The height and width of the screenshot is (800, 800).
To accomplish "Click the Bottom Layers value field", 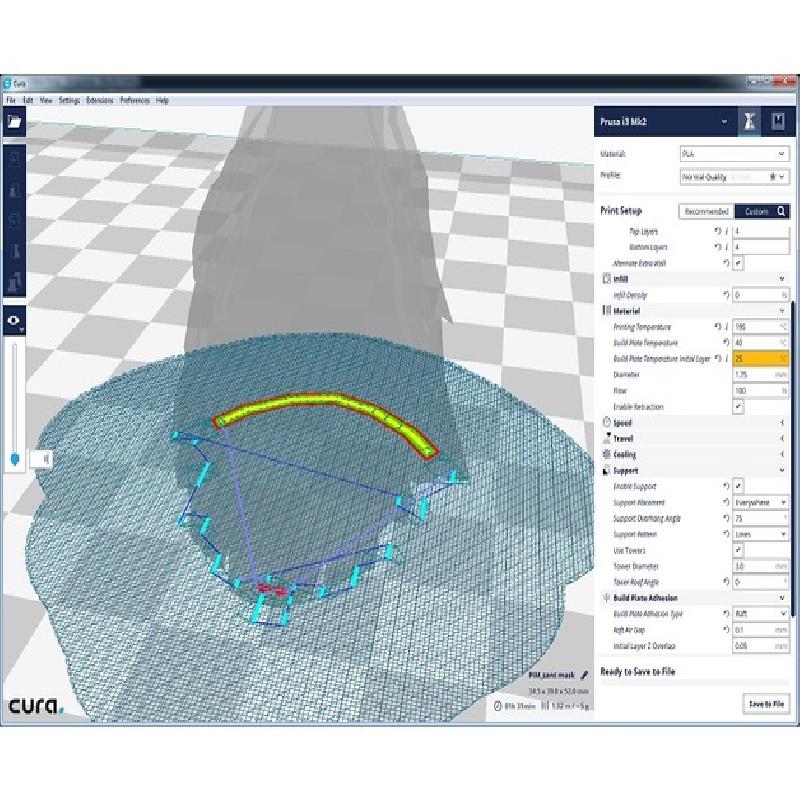I will (x=761, y=247).
